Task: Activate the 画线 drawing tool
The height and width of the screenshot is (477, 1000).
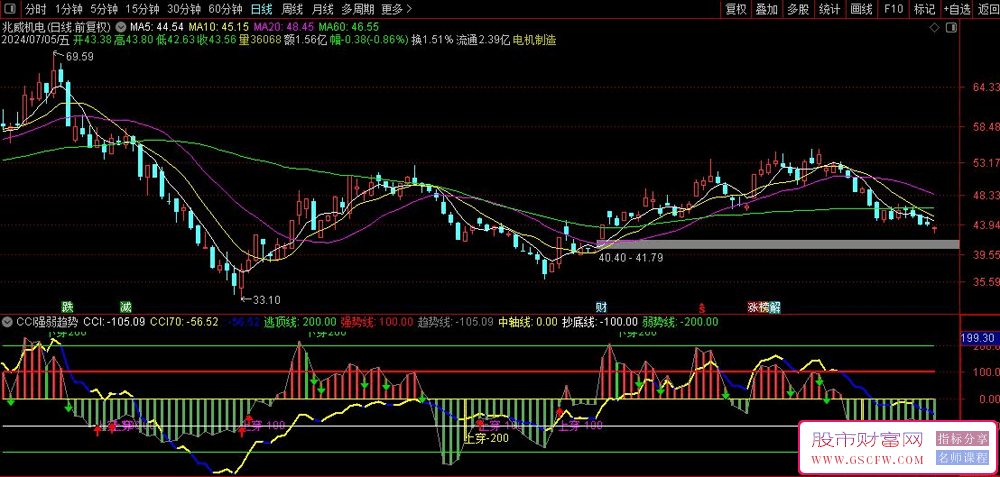Action: tap(861, 9)
